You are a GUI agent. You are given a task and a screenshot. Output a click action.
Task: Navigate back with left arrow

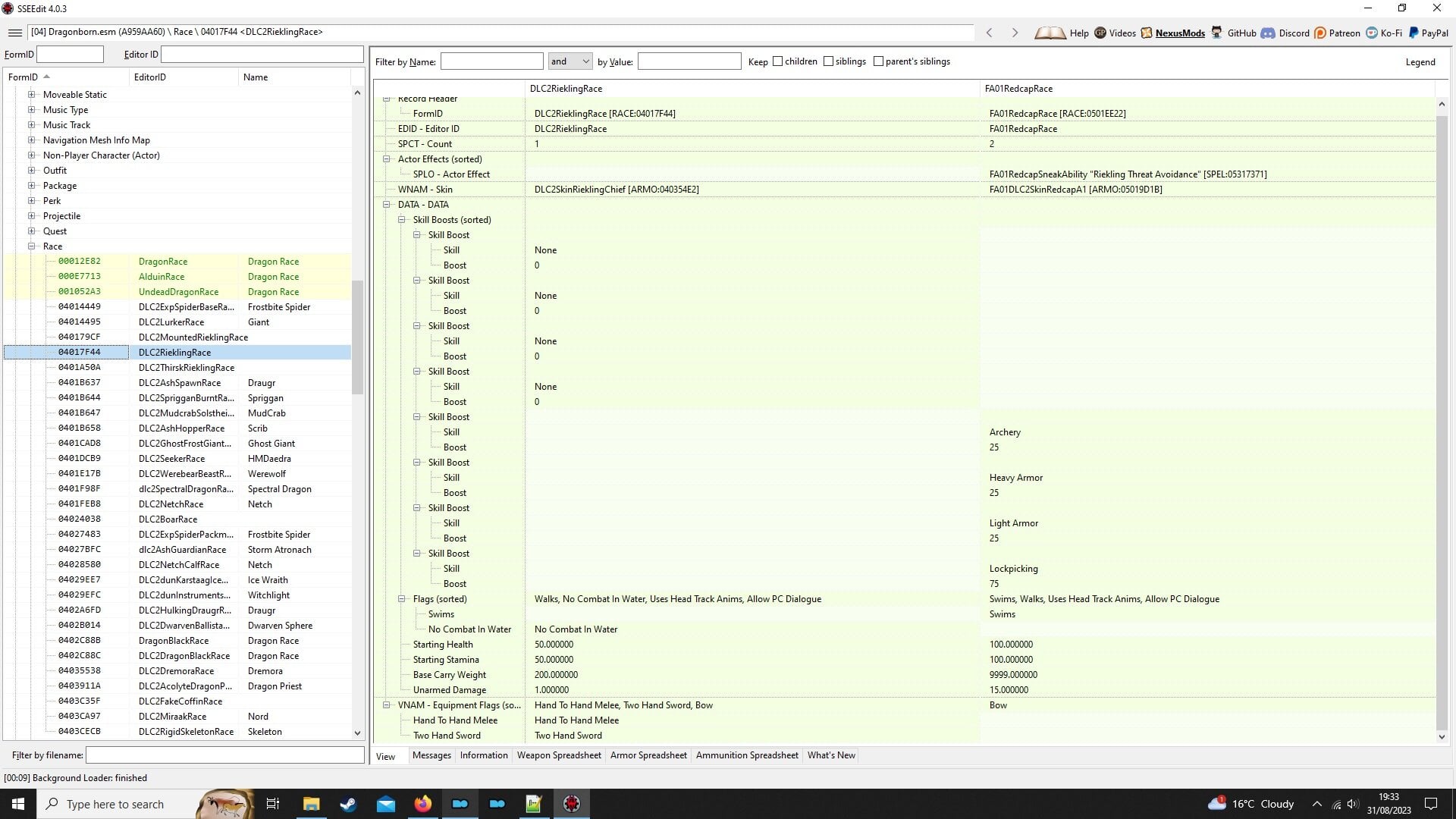pos(989,33)
